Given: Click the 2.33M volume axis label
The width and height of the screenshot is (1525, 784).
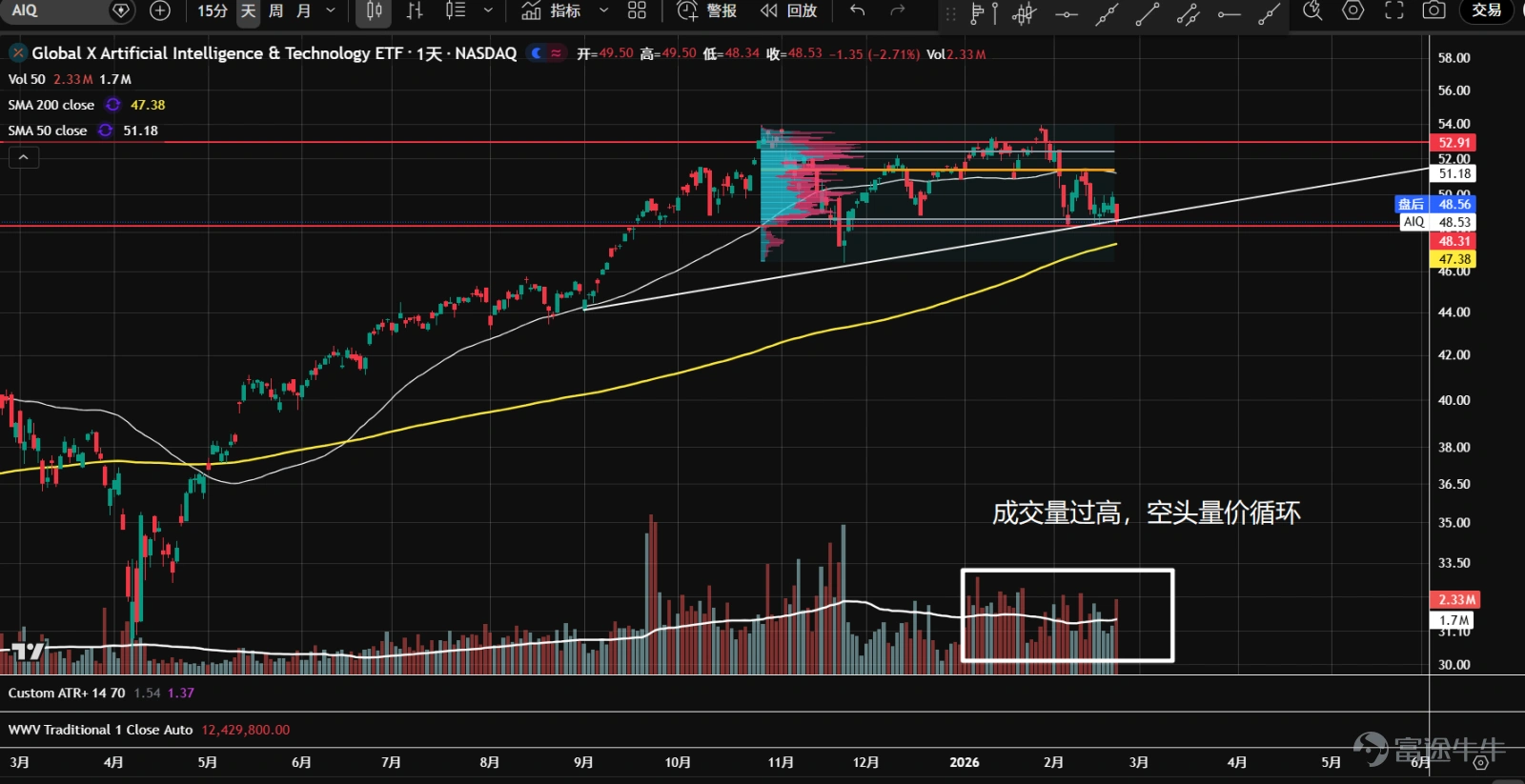Looking at the screenshot, I should (x=1455, y=600).
